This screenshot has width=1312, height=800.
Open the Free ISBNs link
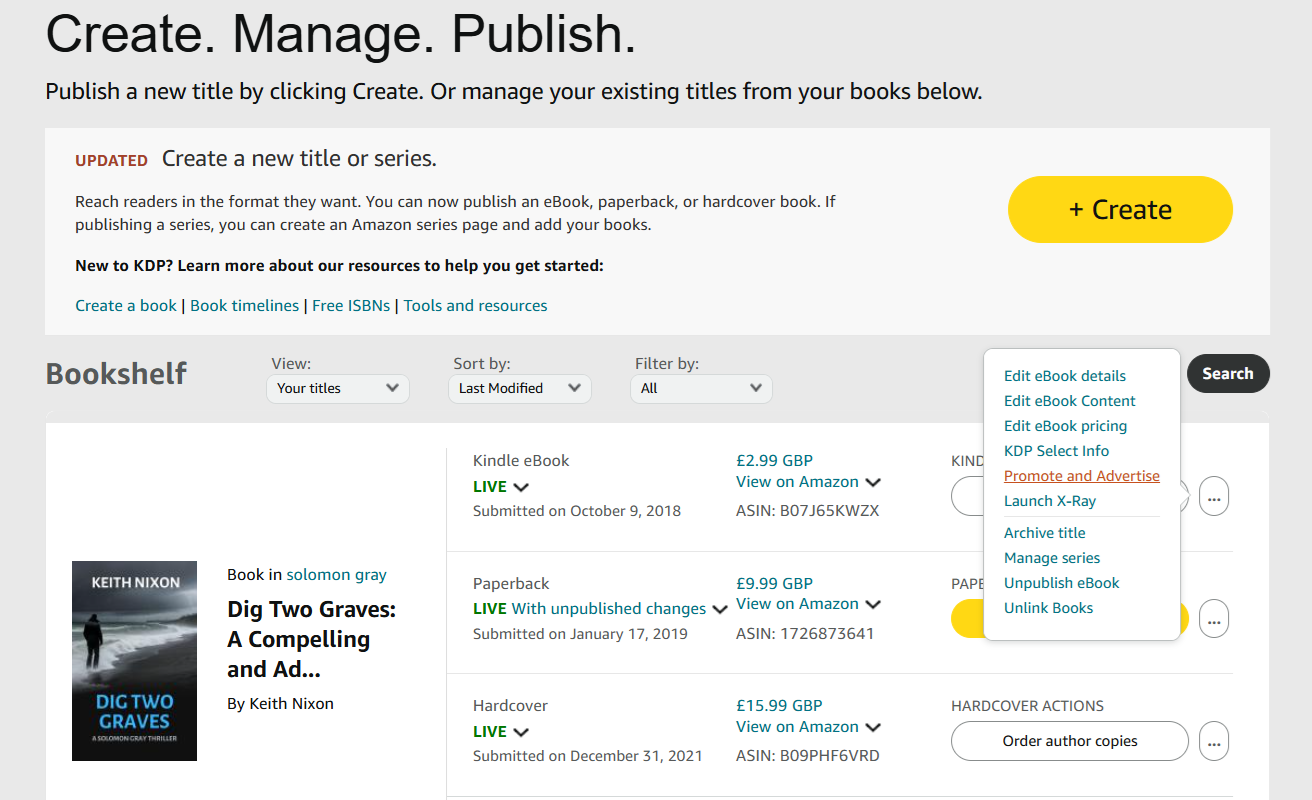351,306
